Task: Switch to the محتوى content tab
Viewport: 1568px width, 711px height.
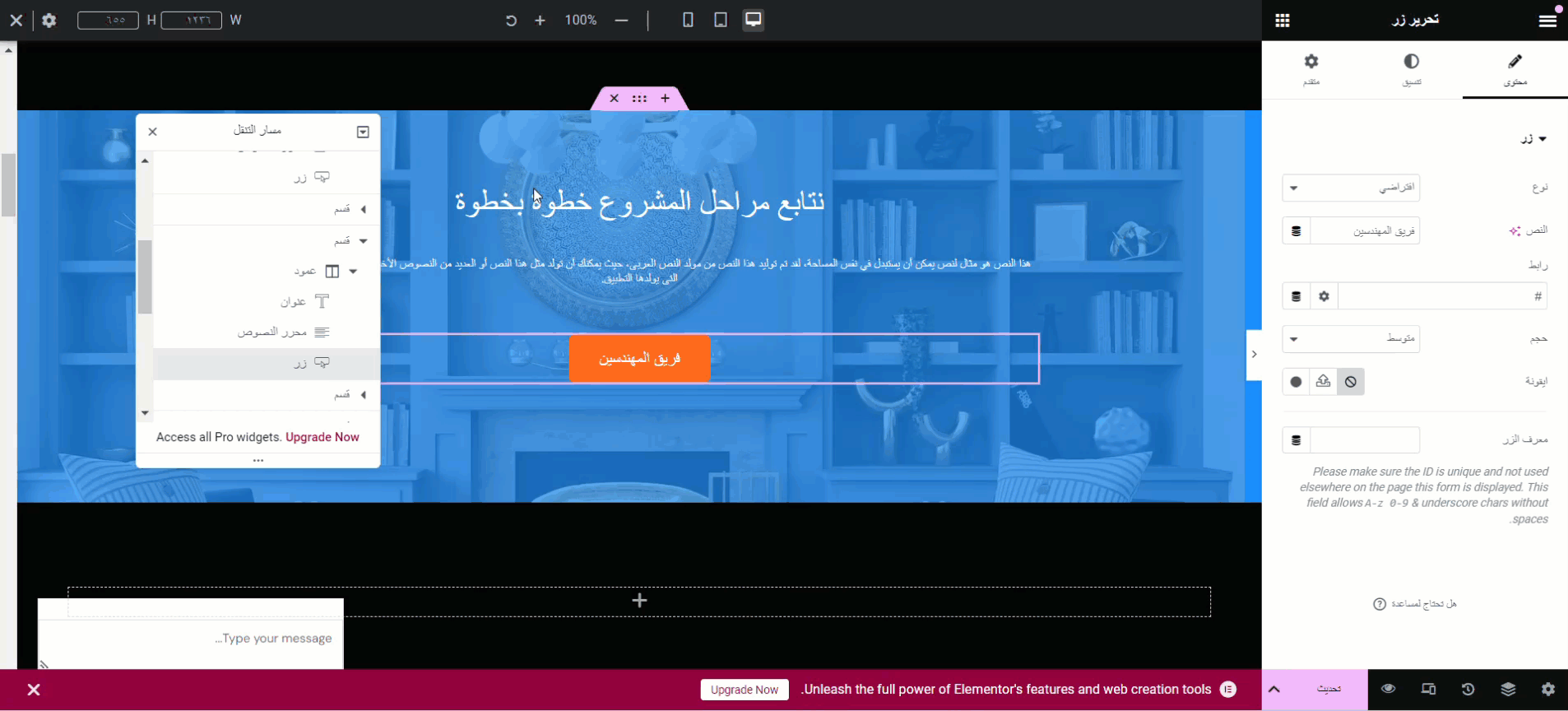Action: tap(1515, 70)
